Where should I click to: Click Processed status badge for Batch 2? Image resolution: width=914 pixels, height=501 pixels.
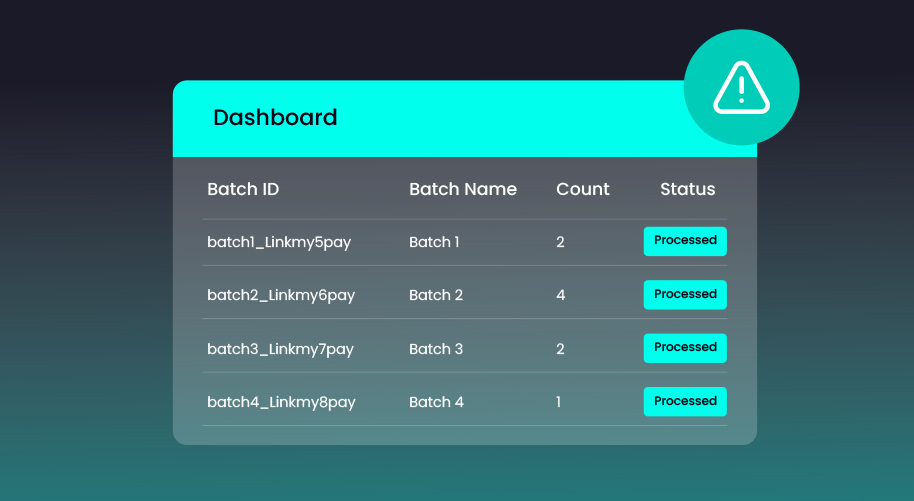coord(685,295)
